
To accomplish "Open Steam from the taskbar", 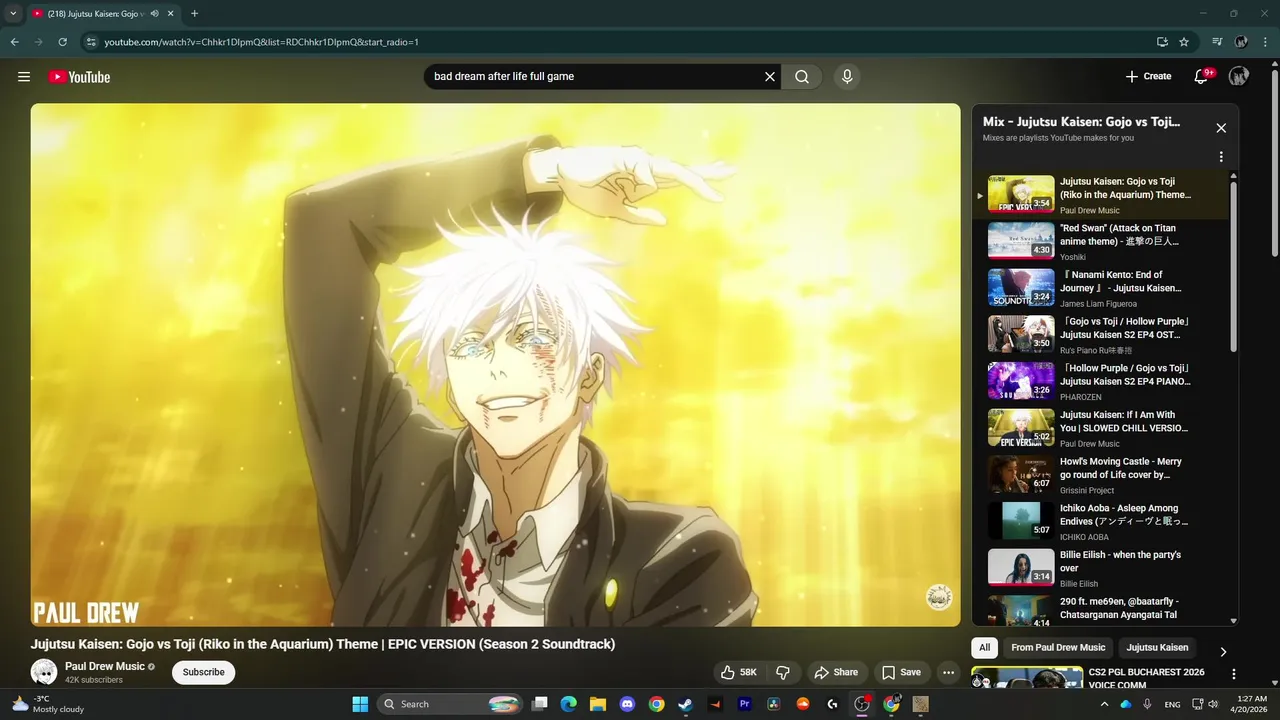I will point(685,704).
